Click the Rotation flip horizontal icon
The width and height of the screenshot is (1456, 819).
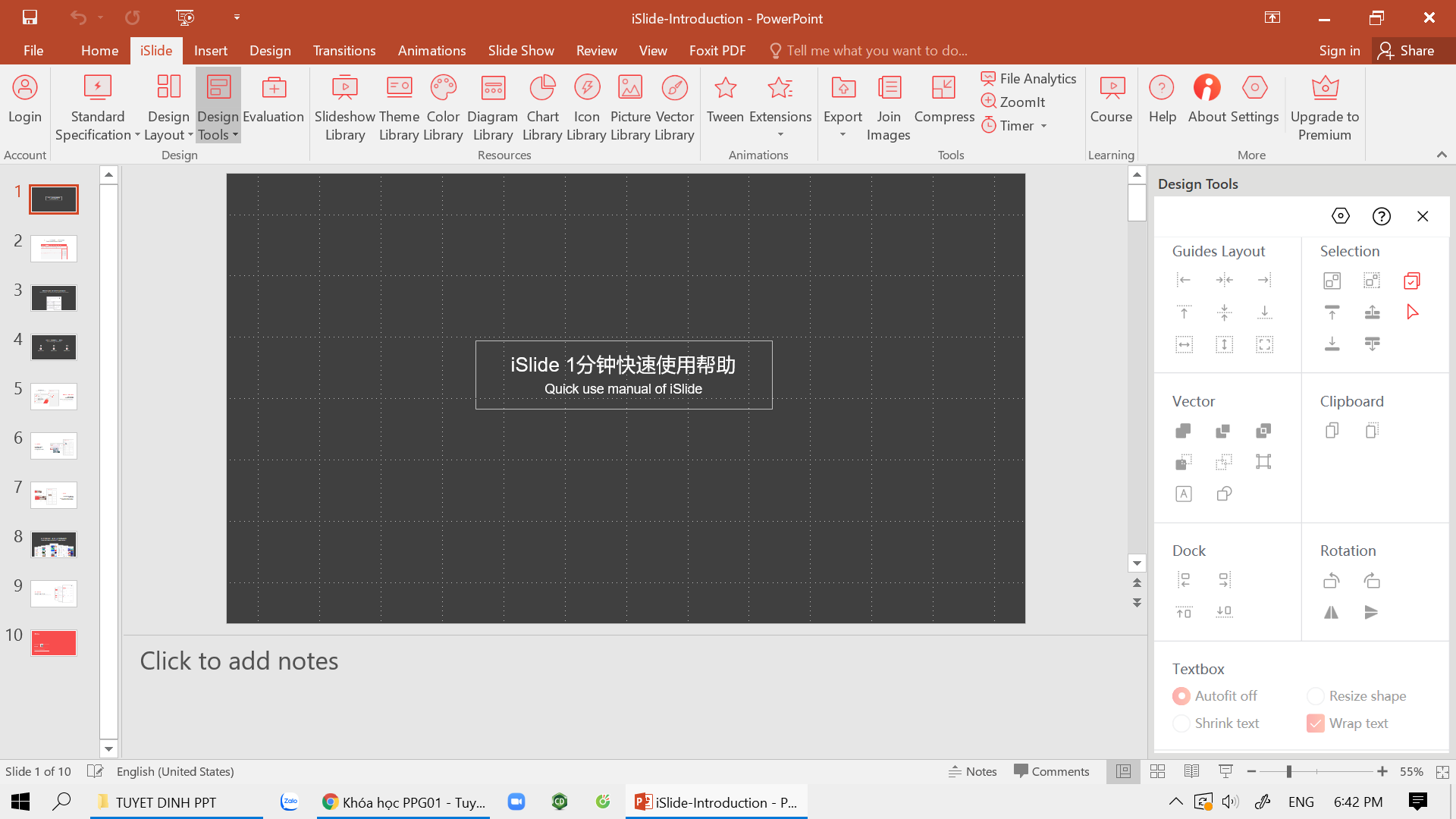pyautogui.click(x=1332, y=612)
